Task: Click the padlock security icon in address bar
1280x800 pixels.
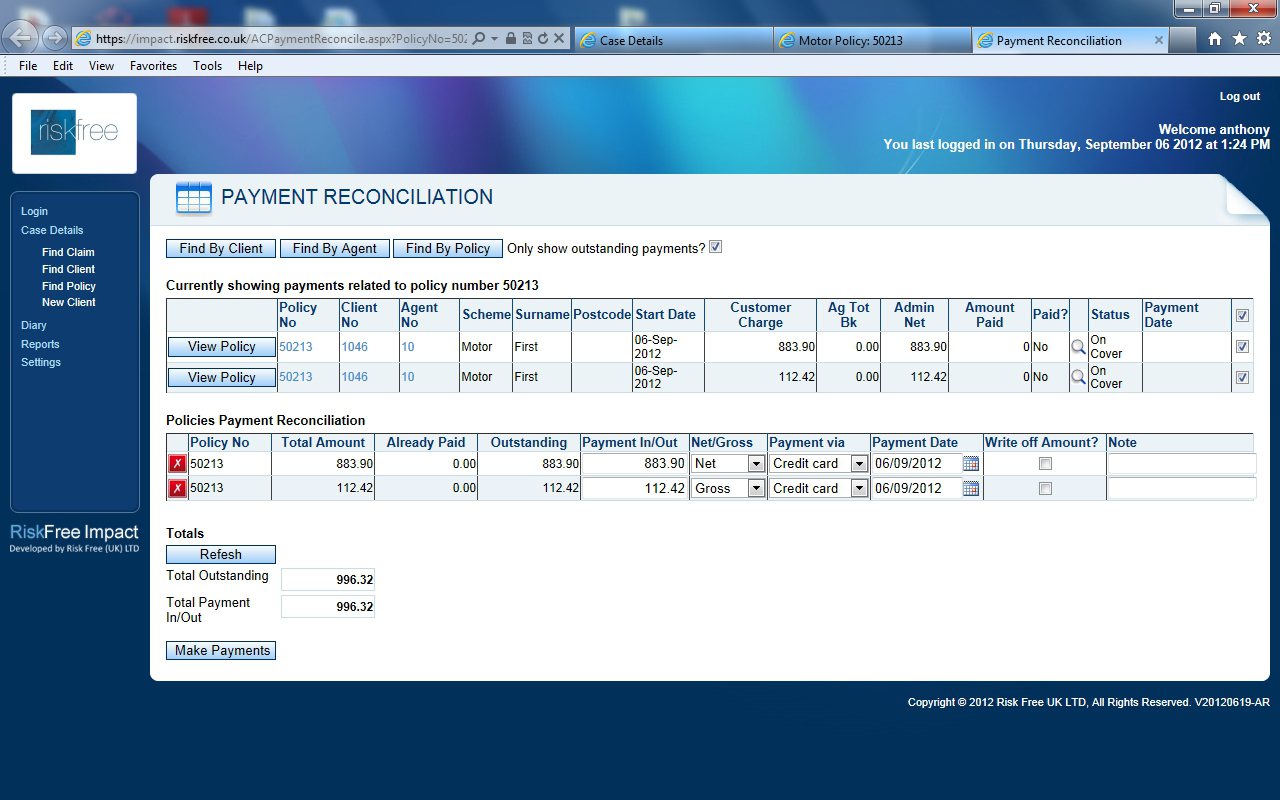Action: 511,39
